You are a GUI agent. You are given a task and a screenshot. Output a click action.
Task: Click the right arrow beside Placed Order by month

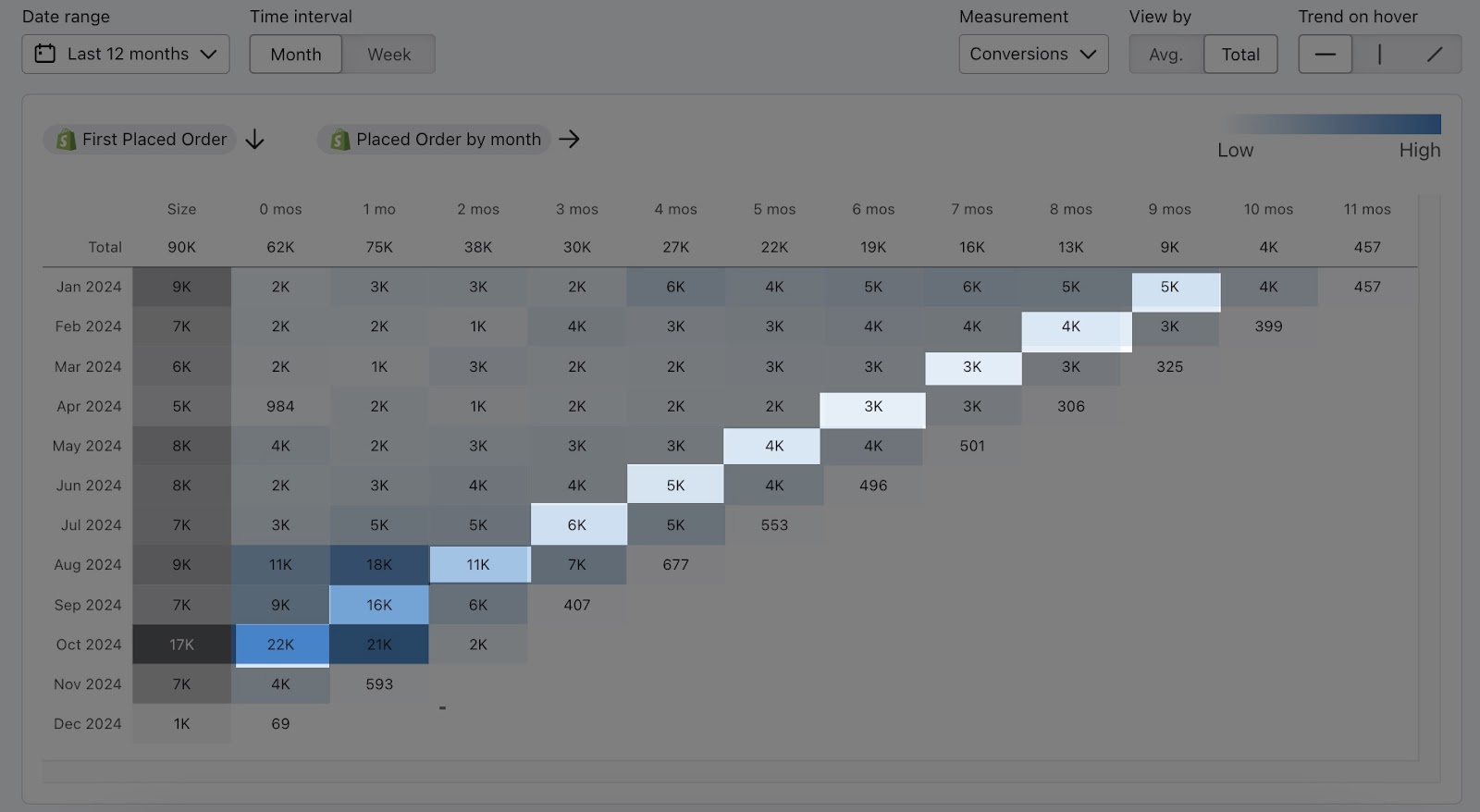click(x=570, y=139)
